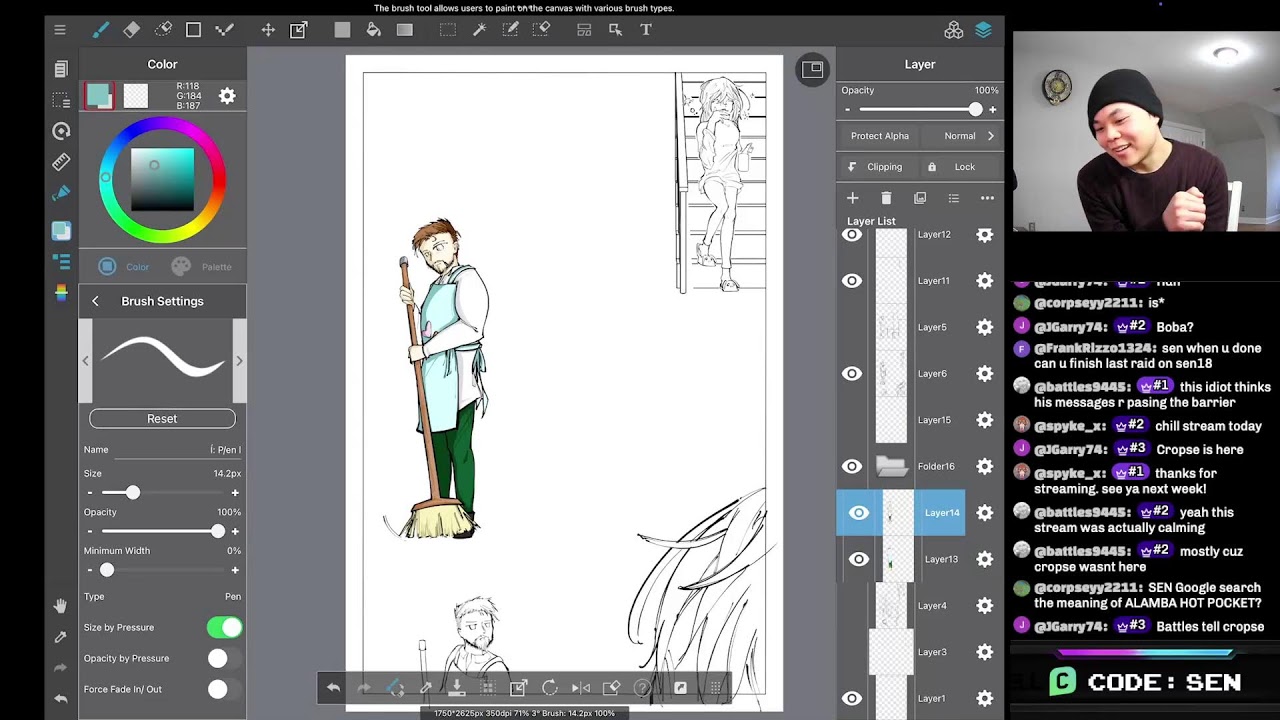Viewport: 1280px width, 720px height.
Task: Open settings gear for Layer12
Action: [x=985, y=235]
